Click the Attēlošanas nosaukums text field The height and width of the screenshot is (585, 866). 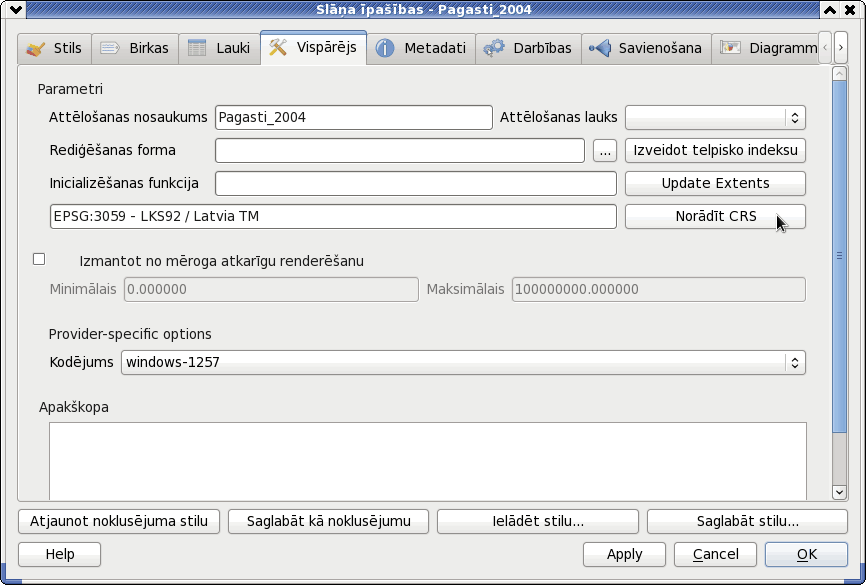(353, 118)
